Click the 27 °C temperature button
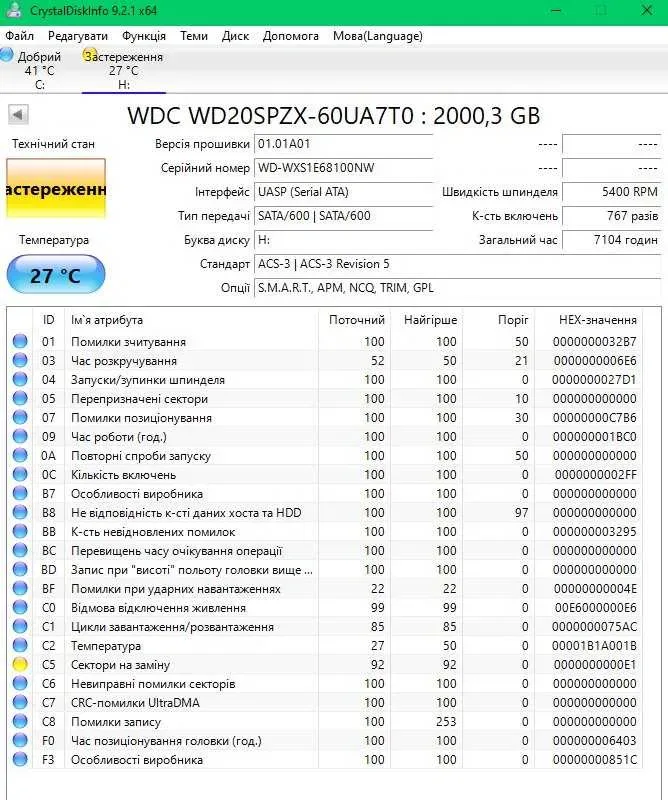This screenshot has height=800, width=668. 56,275
